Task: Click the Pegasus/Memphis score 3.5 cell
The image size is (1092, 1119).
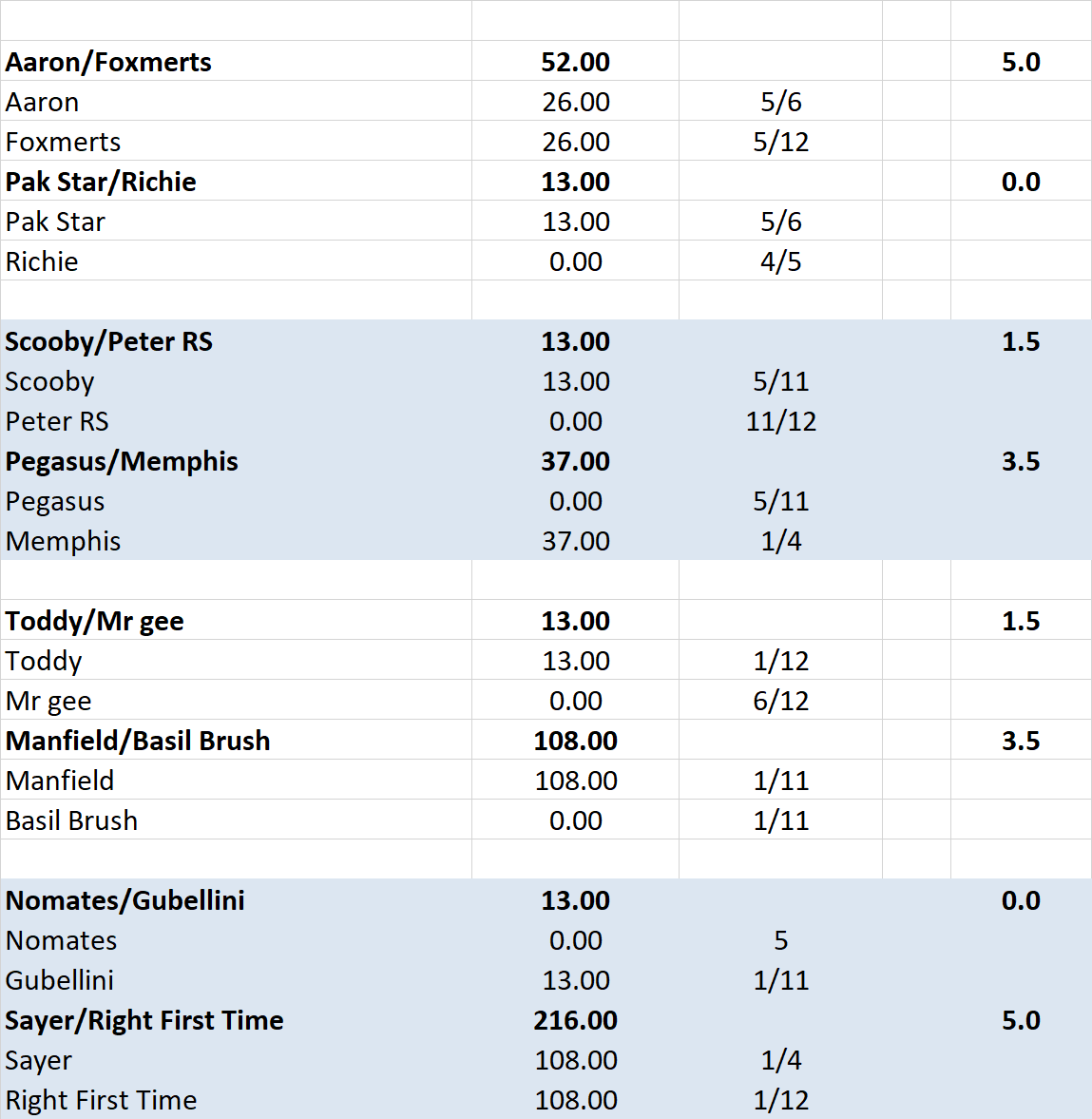Action: pyautogui.click(x=1021, y=461)
